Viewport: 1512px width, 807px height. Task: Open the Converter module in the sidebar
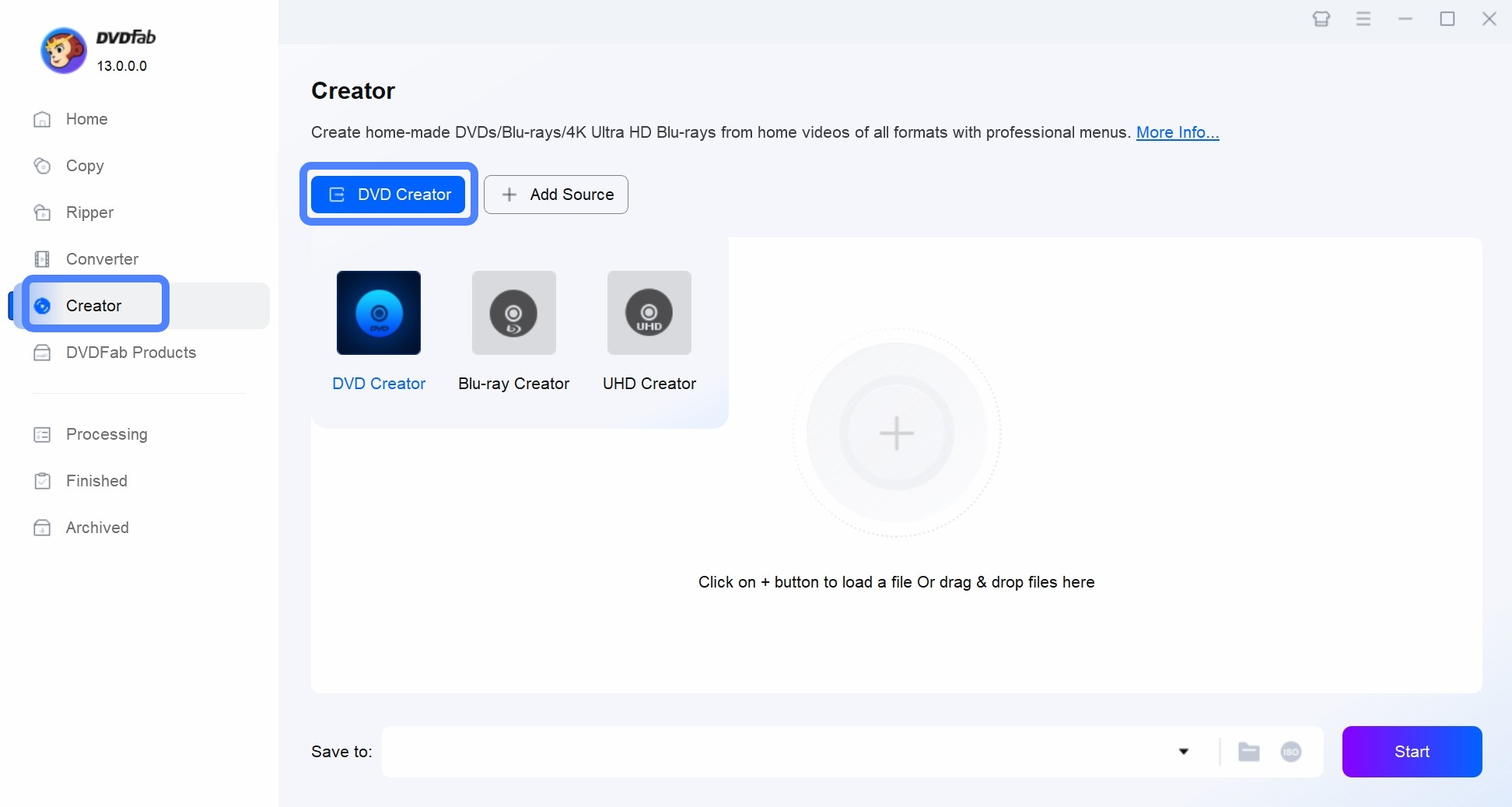pyautogui.click(x=101, y=259)
